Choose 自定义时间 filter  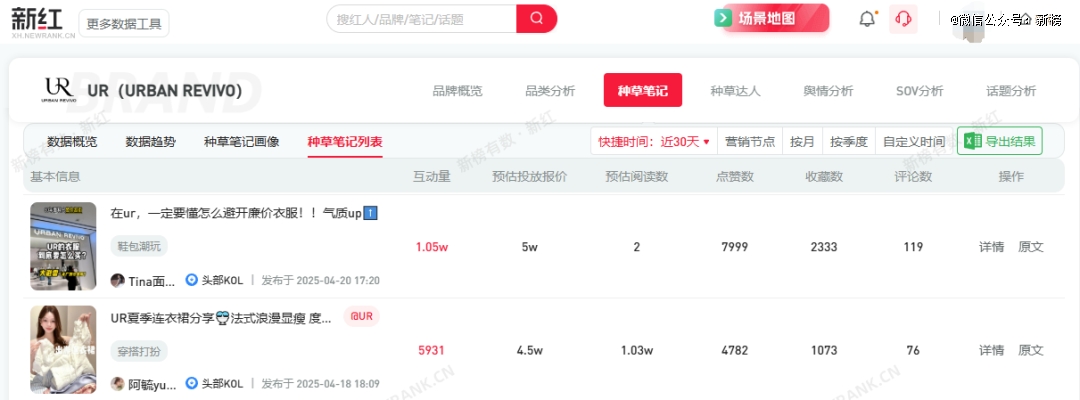tap(914, 141)
